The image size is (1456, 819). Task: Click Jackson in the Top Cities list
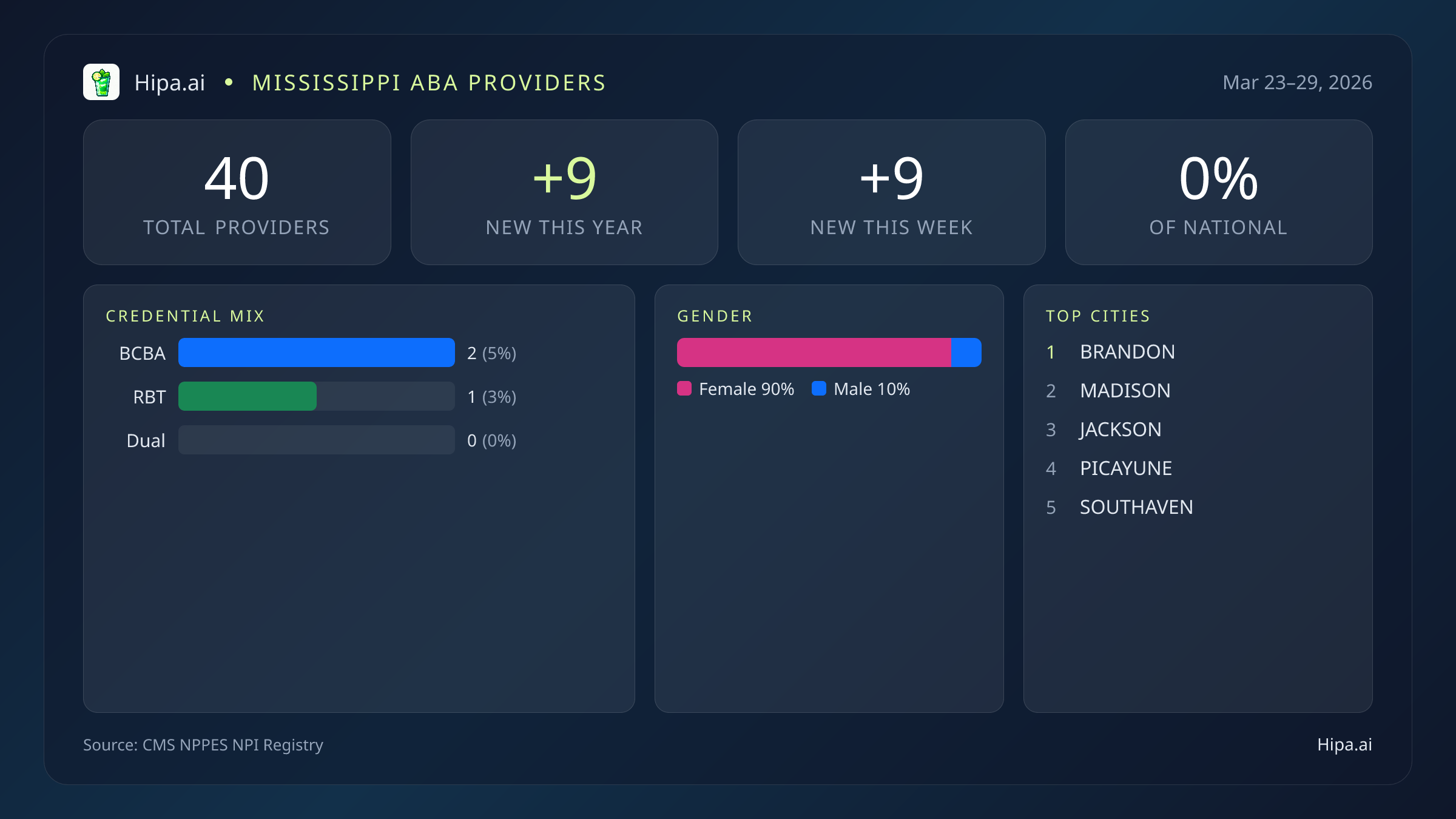point(1120,430)
